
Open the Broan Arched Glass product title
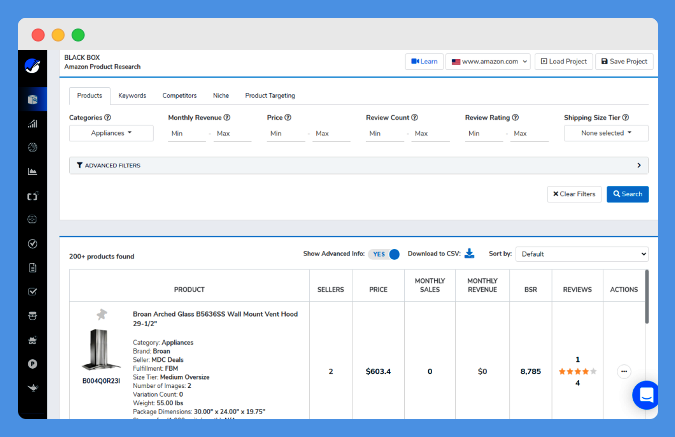coord(215,319)
